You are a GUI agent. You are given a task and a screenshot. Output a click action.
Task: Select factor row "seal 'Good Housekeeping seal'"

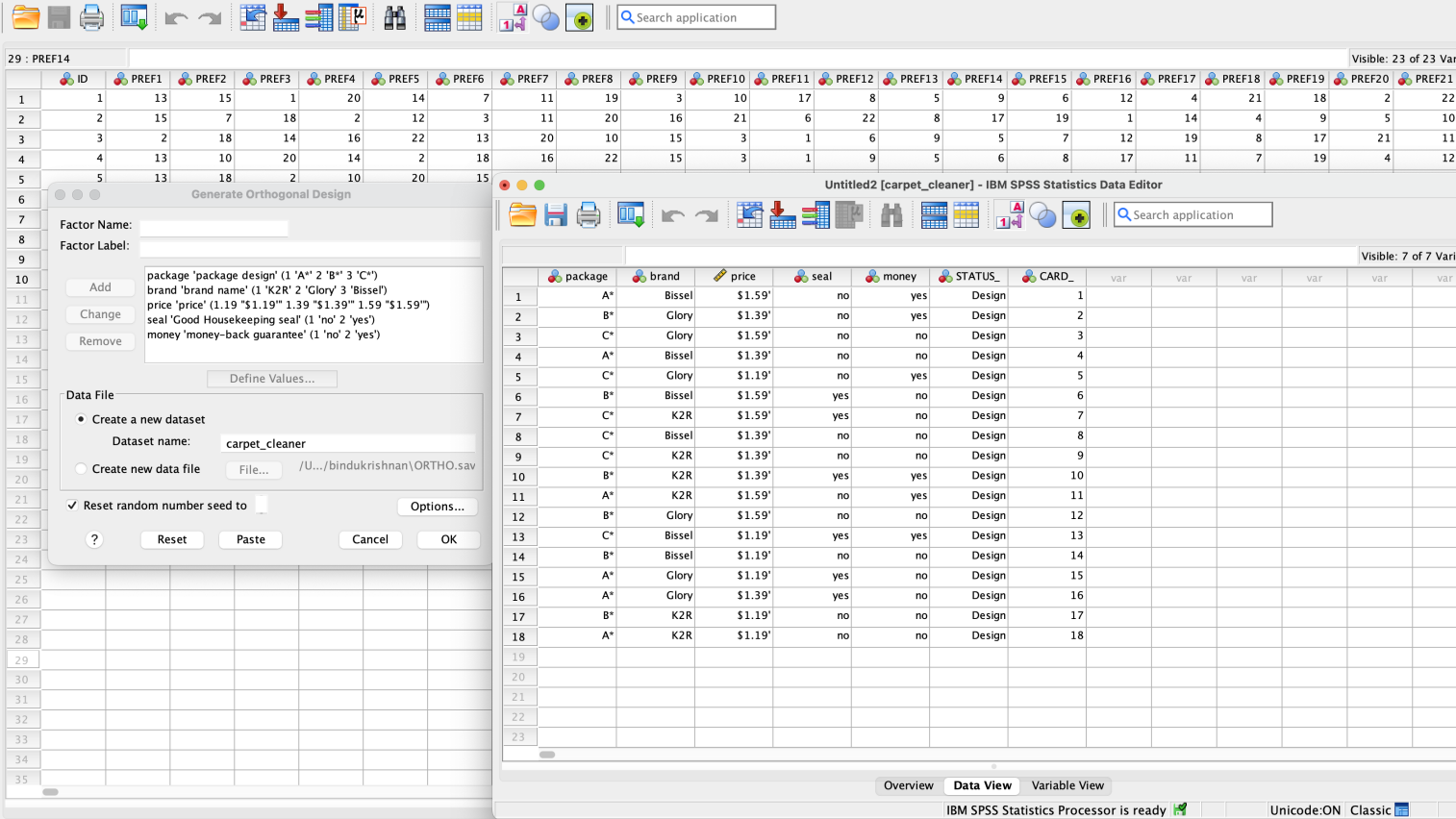pyautogui.click(x=261, y=319)
